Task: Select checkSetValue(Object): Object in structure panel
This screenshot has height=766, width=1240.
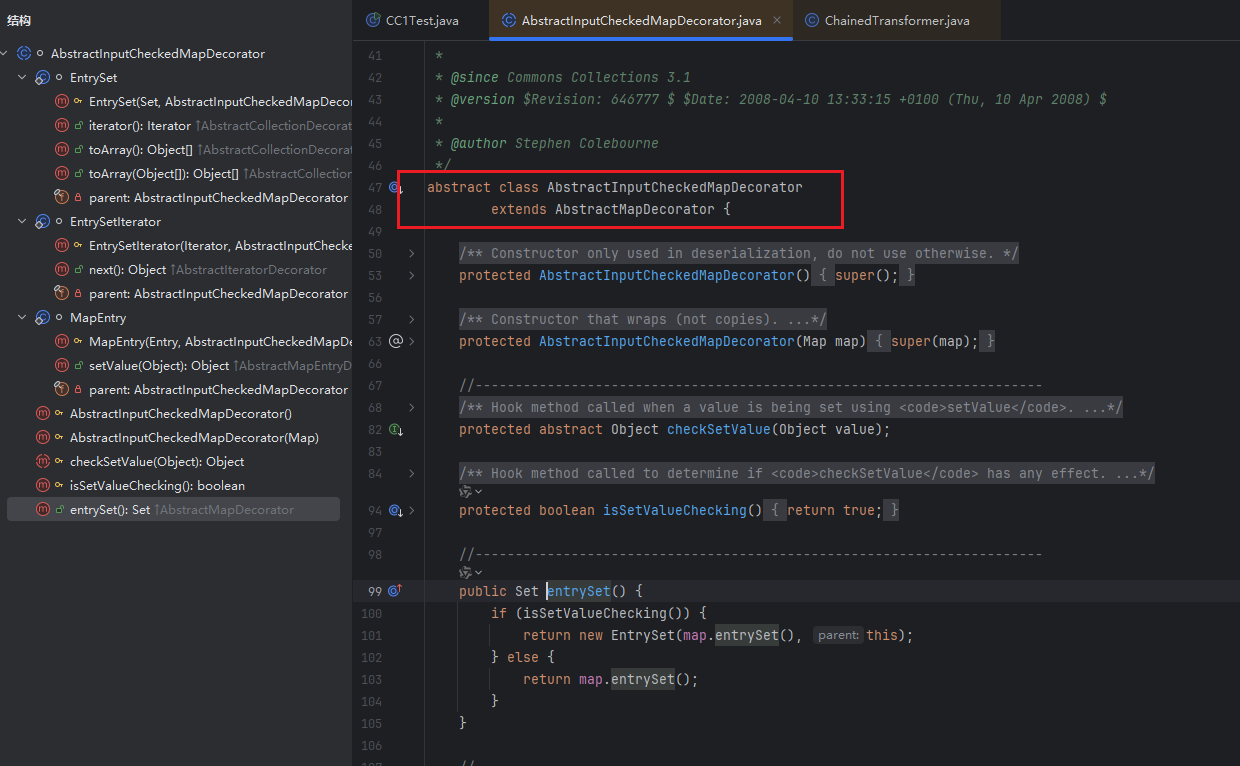Action: (x=156, y=462)
